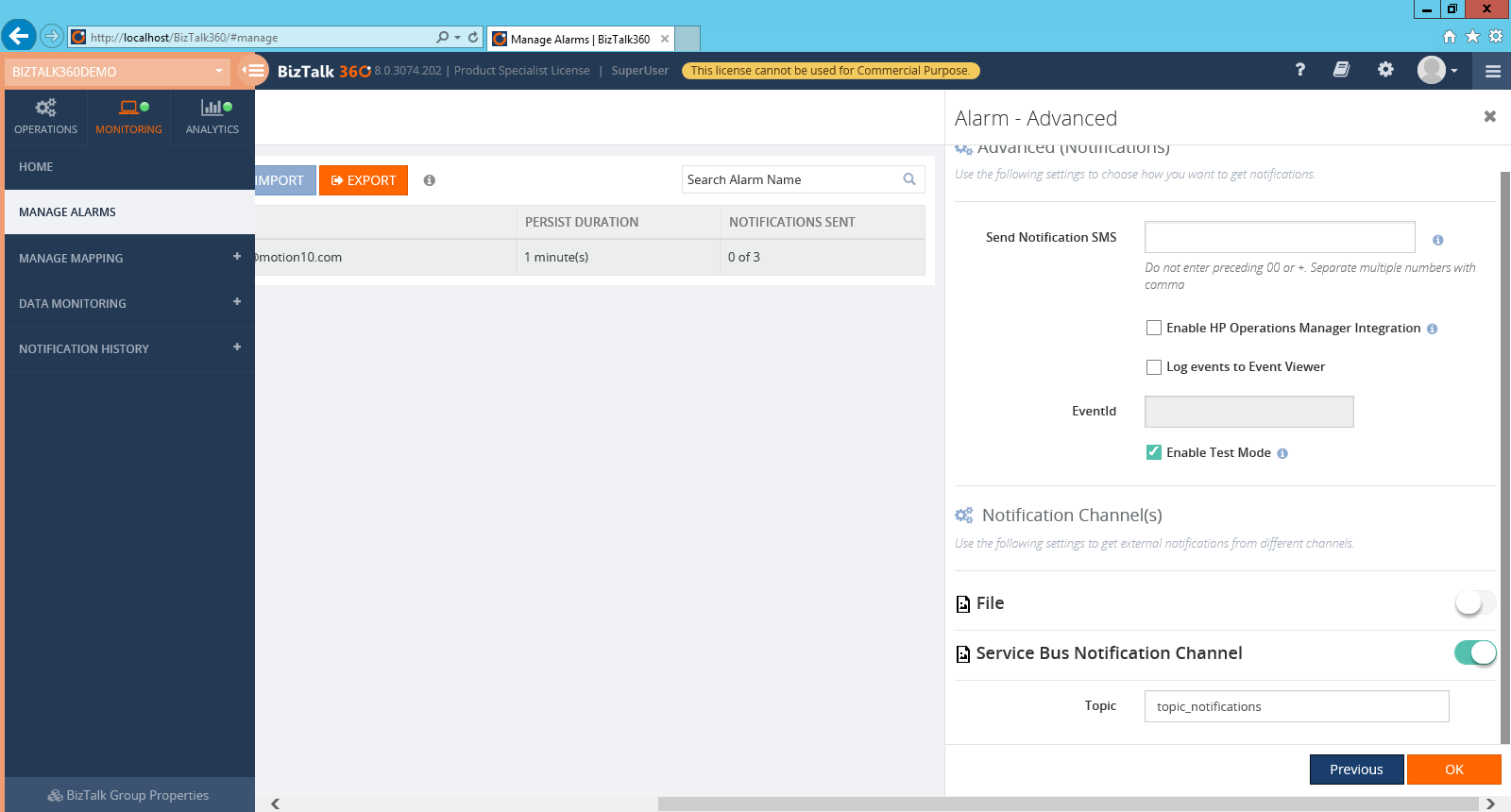Image resolution: width=1511 pixels, height=812 pixels.
Task: Click info icon beside Send Notification SMS field
Action: tap(1438, 240)
